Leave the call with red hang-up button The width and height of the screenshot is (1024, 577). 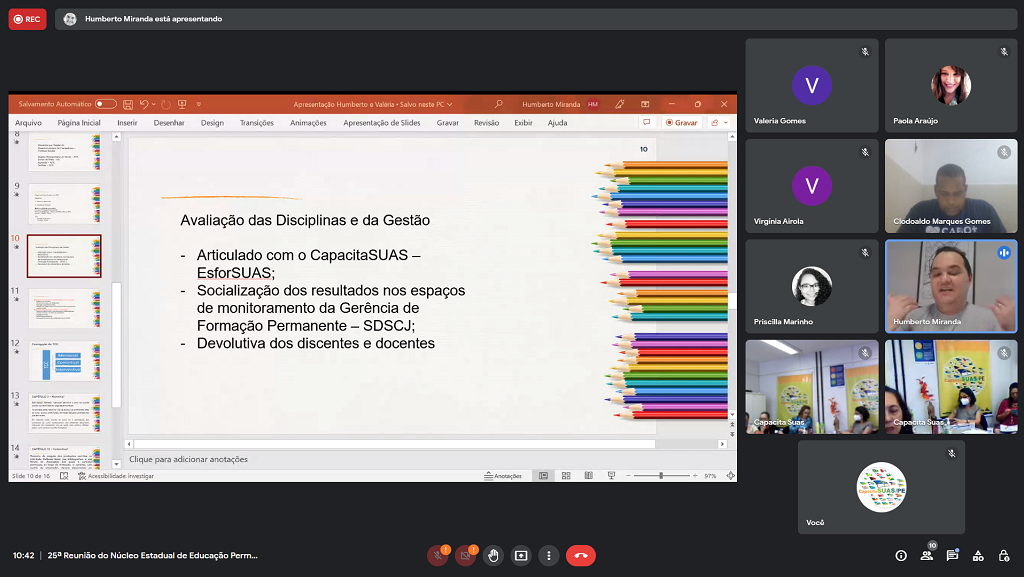580,555
